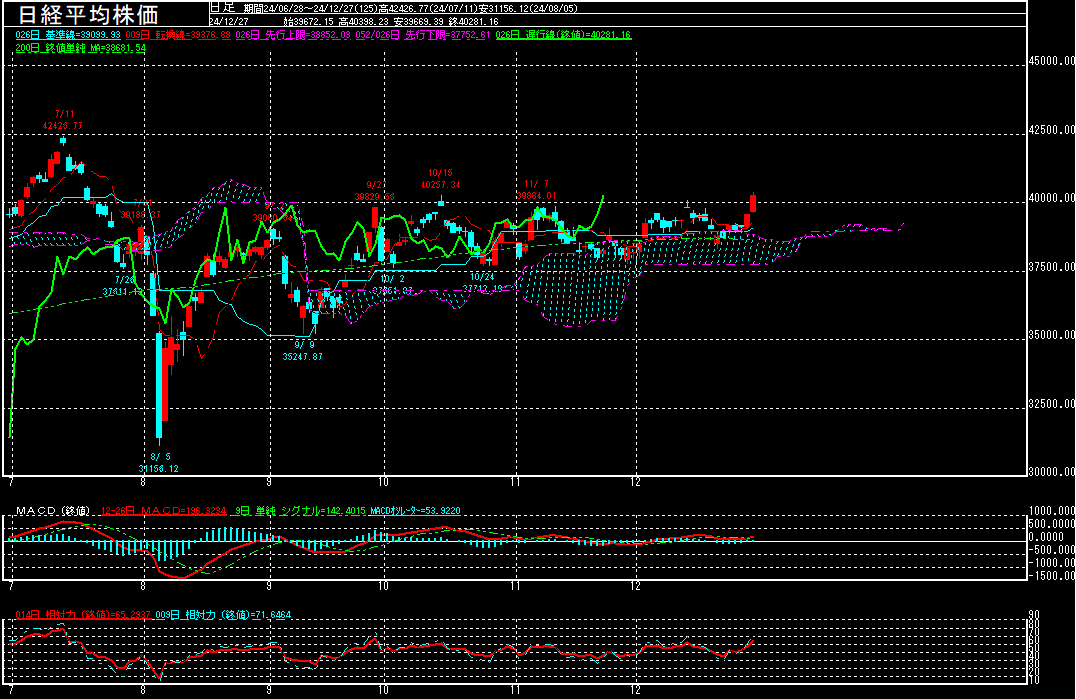Select the 12-26日 MACD=196.3234 legend
The height and width of the screenshot is (699, 1076).
pos(163,510)
